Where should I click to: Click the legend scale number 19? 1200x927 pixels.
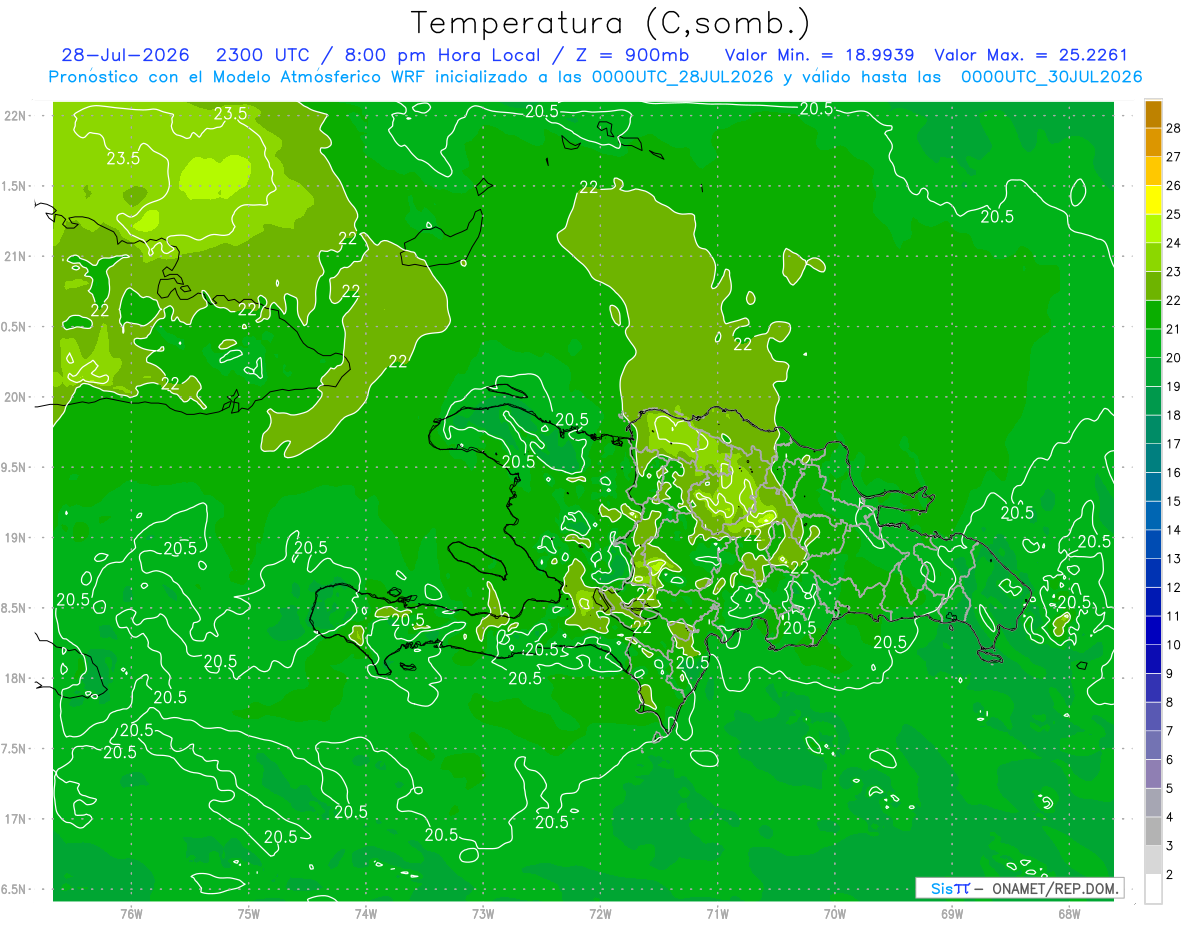click(1173, 387)
